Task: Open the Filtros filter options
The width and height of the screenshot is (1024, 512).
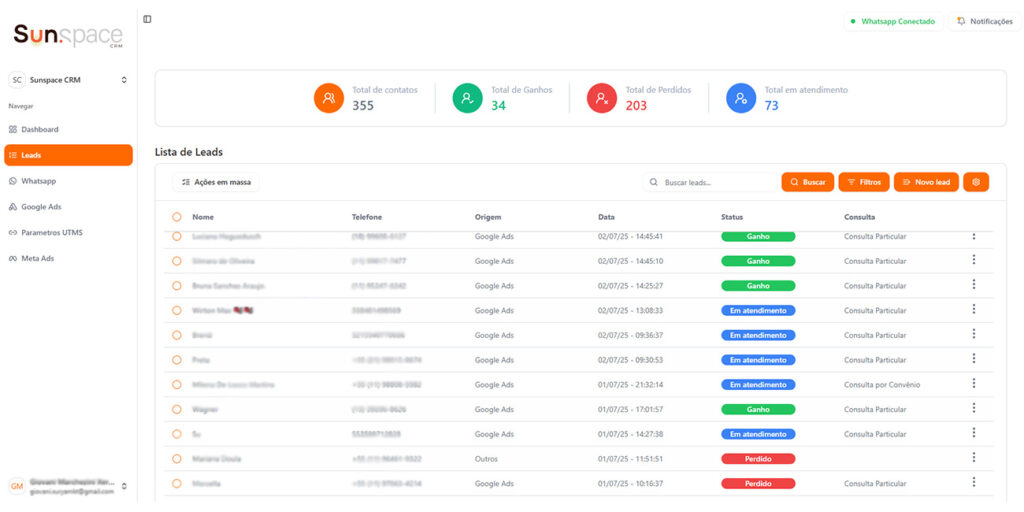Action: (x=863, y=182)
